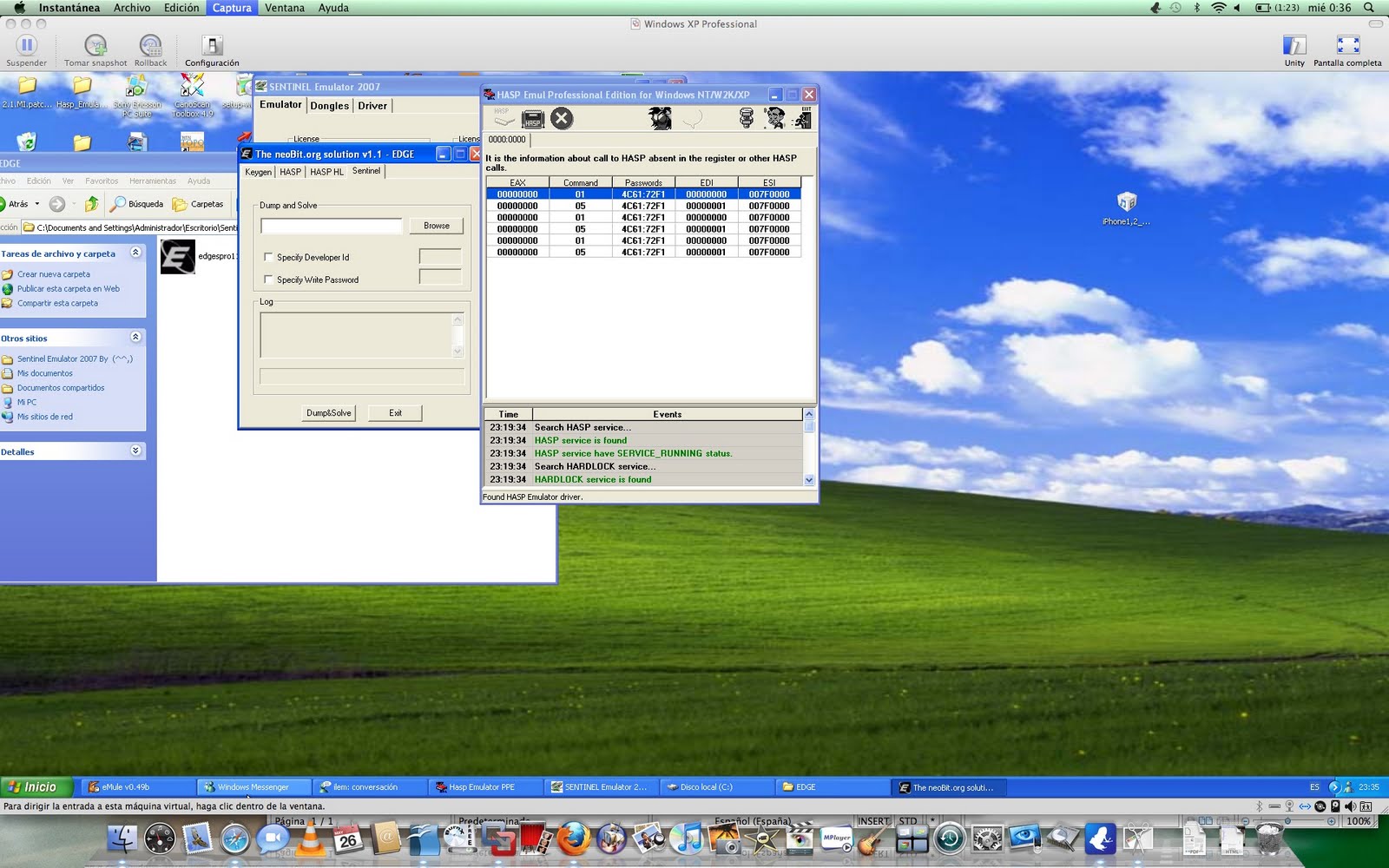Switch to Unity mode icon
This screenshot has height=868, width=1389.
click(x=1294, y=45)
